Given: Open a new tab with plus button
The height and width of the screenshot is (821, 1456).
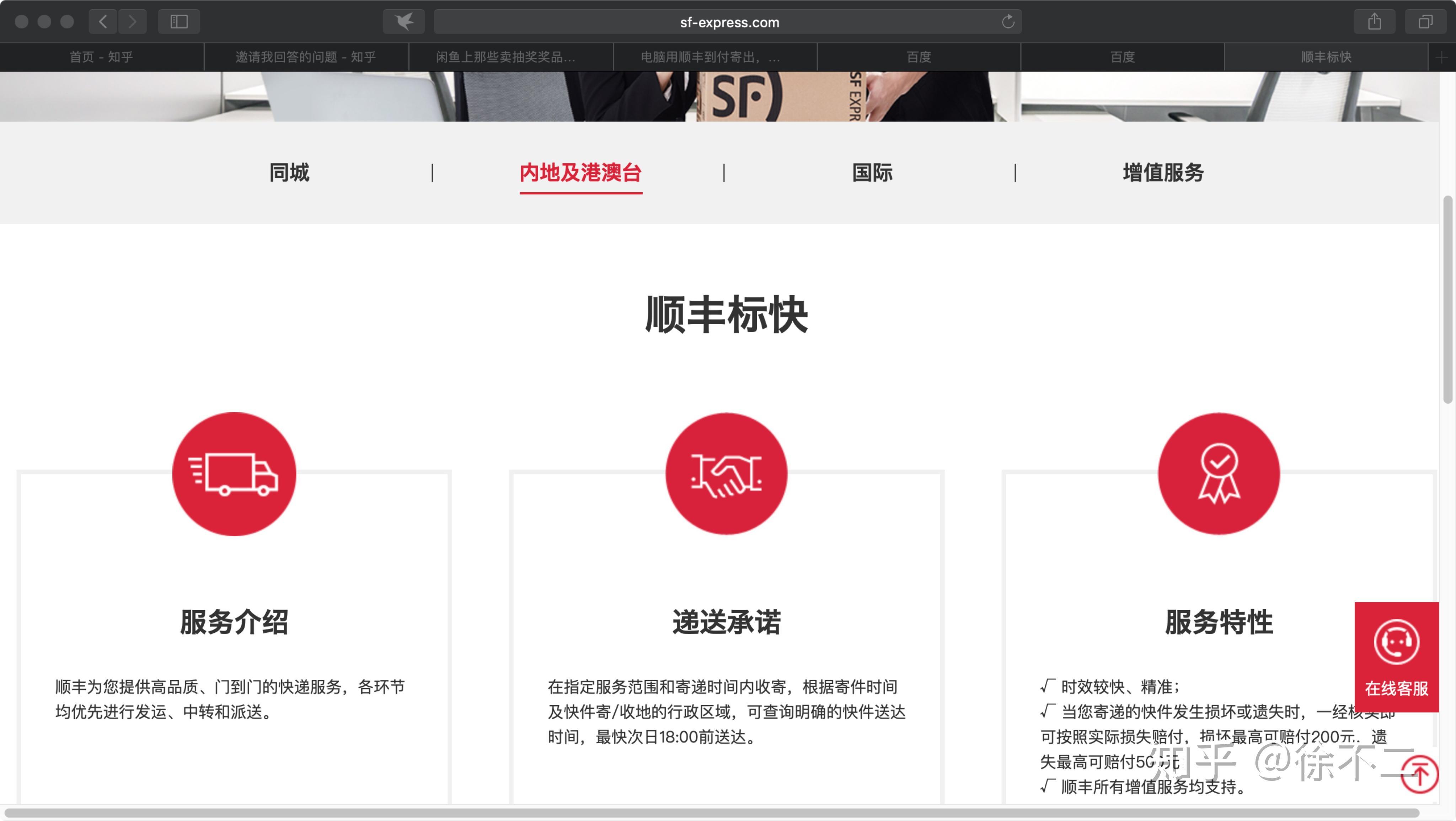Looking at the screenshot, I should (x=1441, y=57).
